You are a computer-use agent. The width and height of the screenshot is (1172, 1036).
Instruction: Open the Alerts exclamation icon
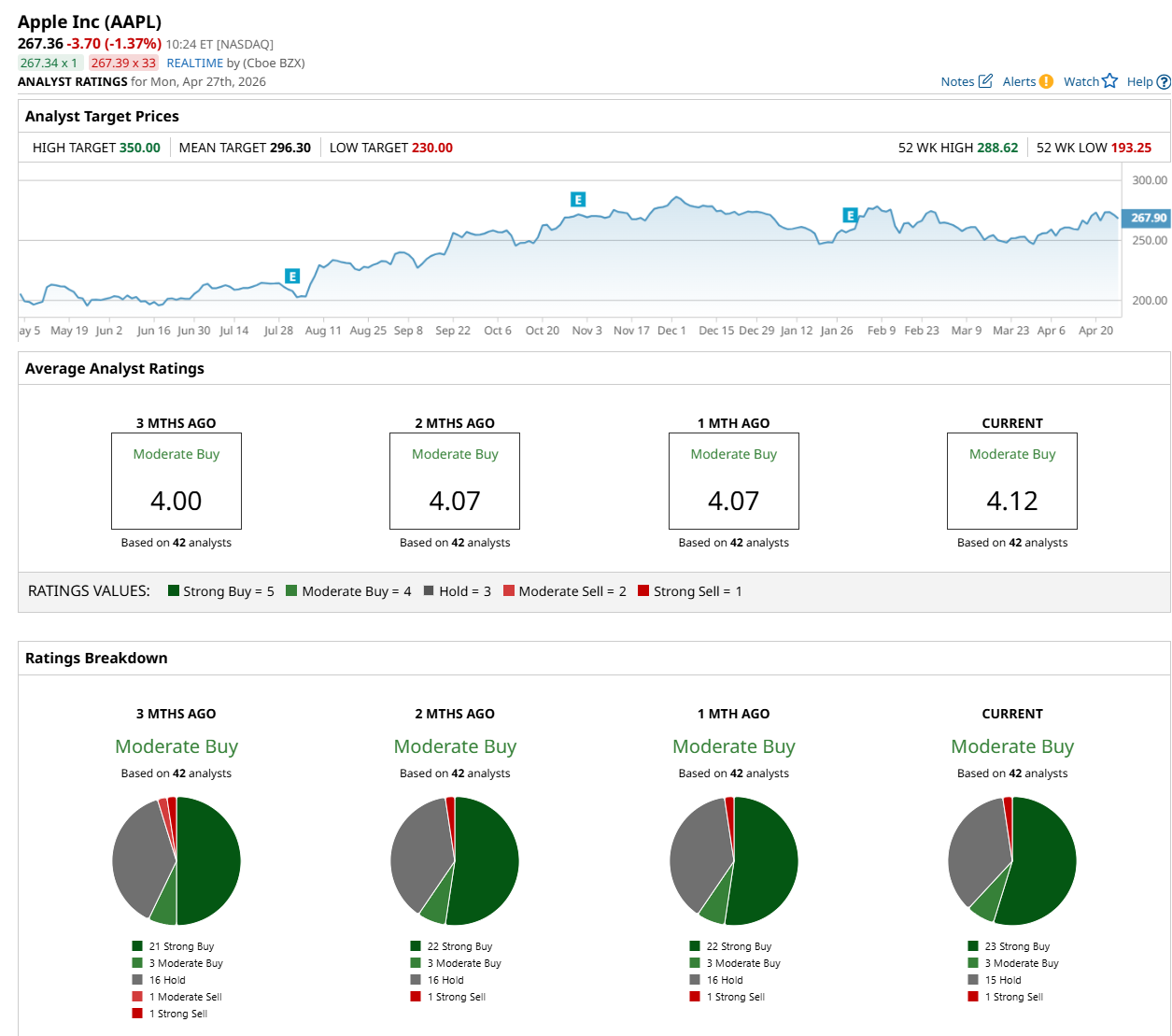(1046, 81)
